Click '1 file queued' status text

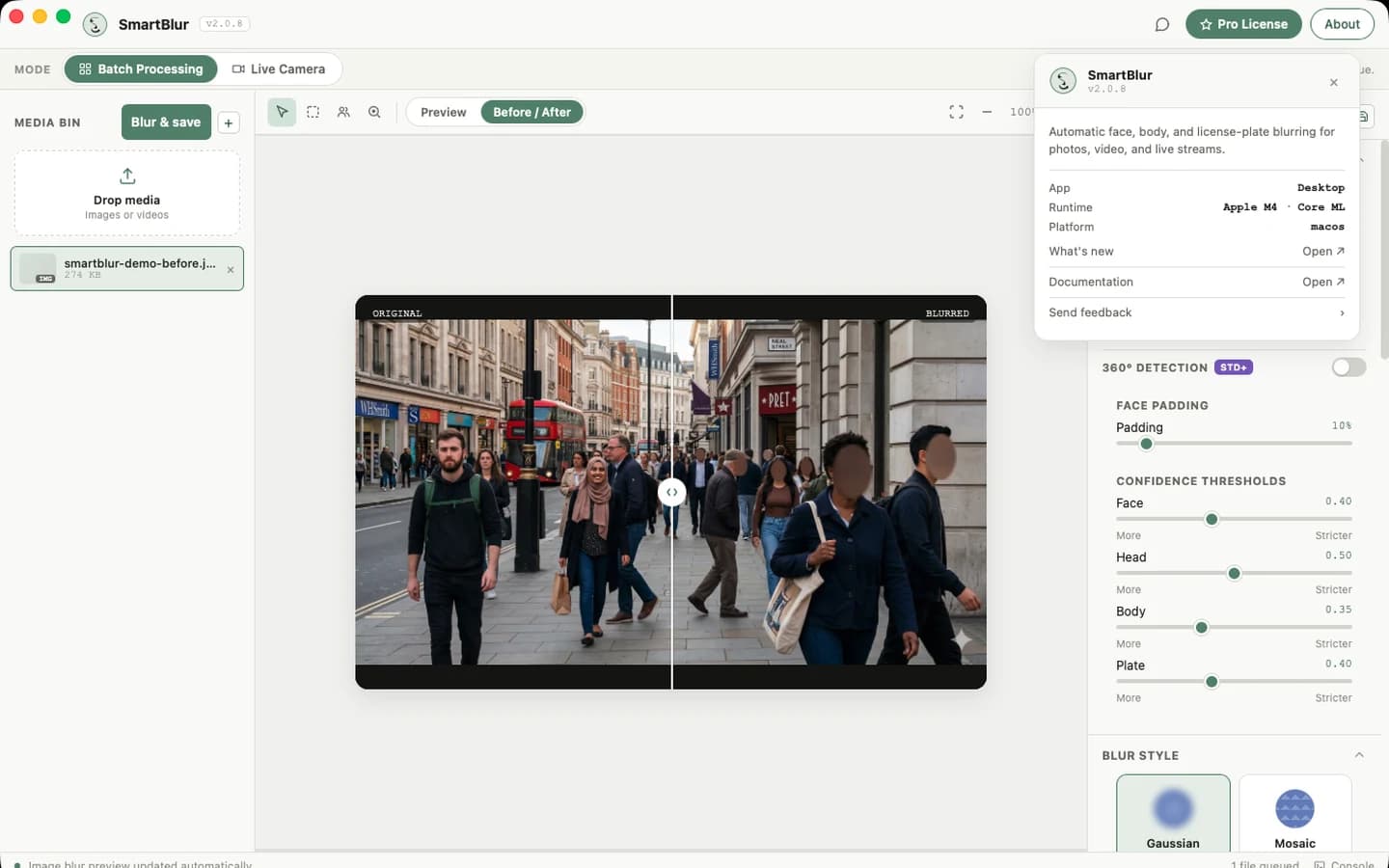1265,864
